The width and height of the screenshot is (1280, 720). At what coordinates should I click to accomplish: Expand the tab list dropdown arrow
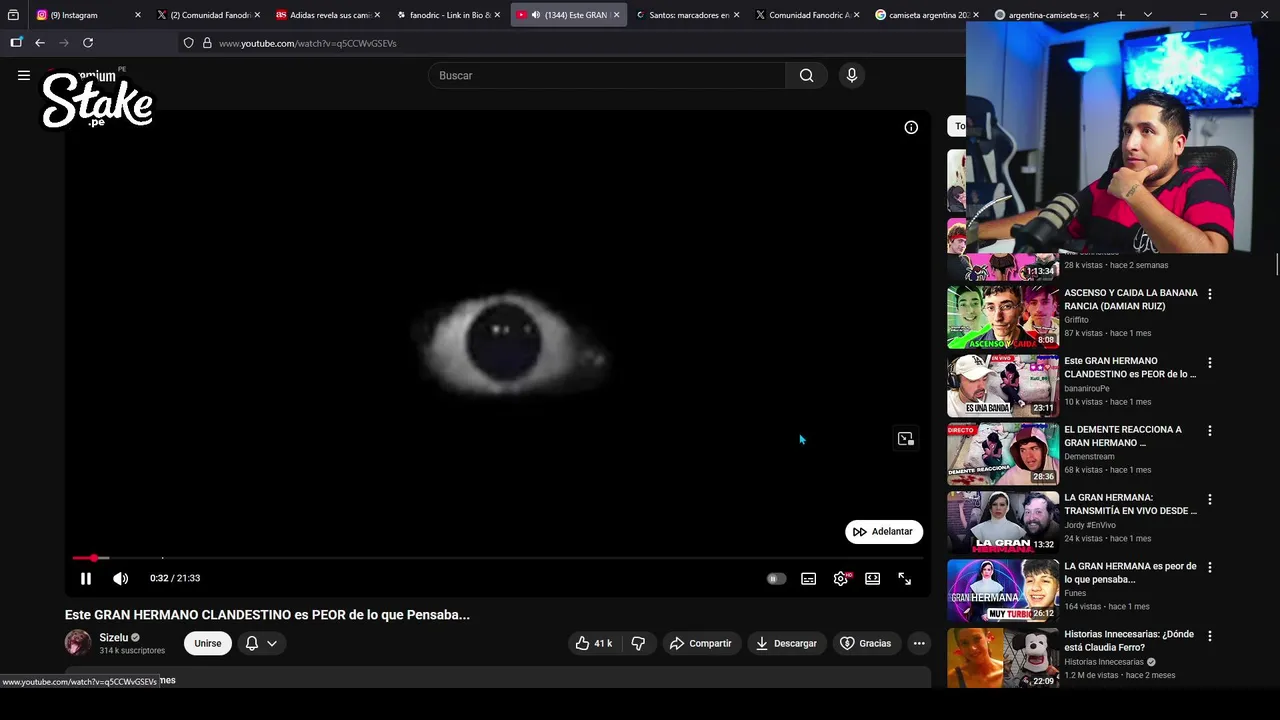coord(1148,15)
